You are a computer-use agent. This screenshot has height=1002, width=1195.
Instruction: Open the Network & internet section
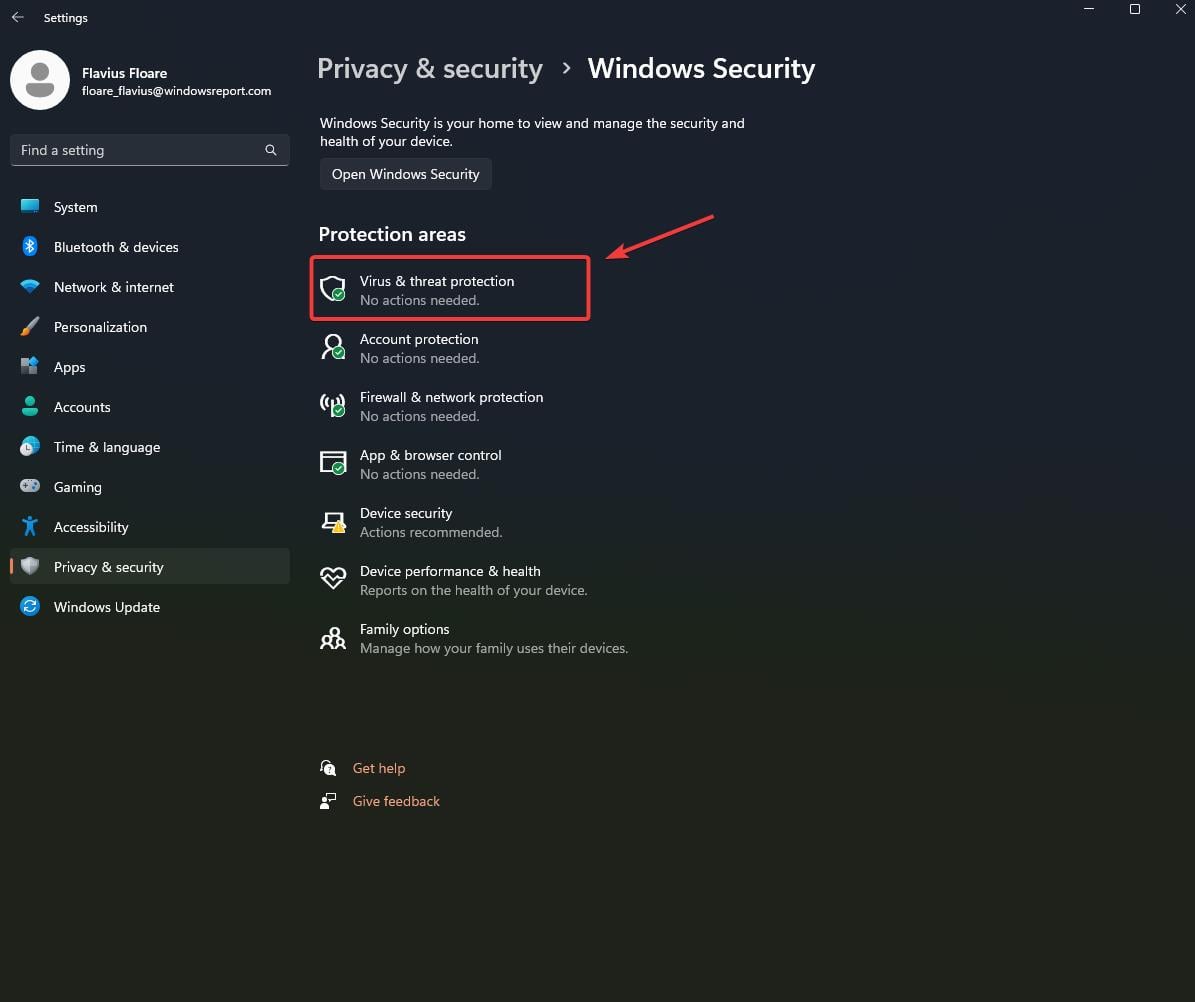coord(113,287)
